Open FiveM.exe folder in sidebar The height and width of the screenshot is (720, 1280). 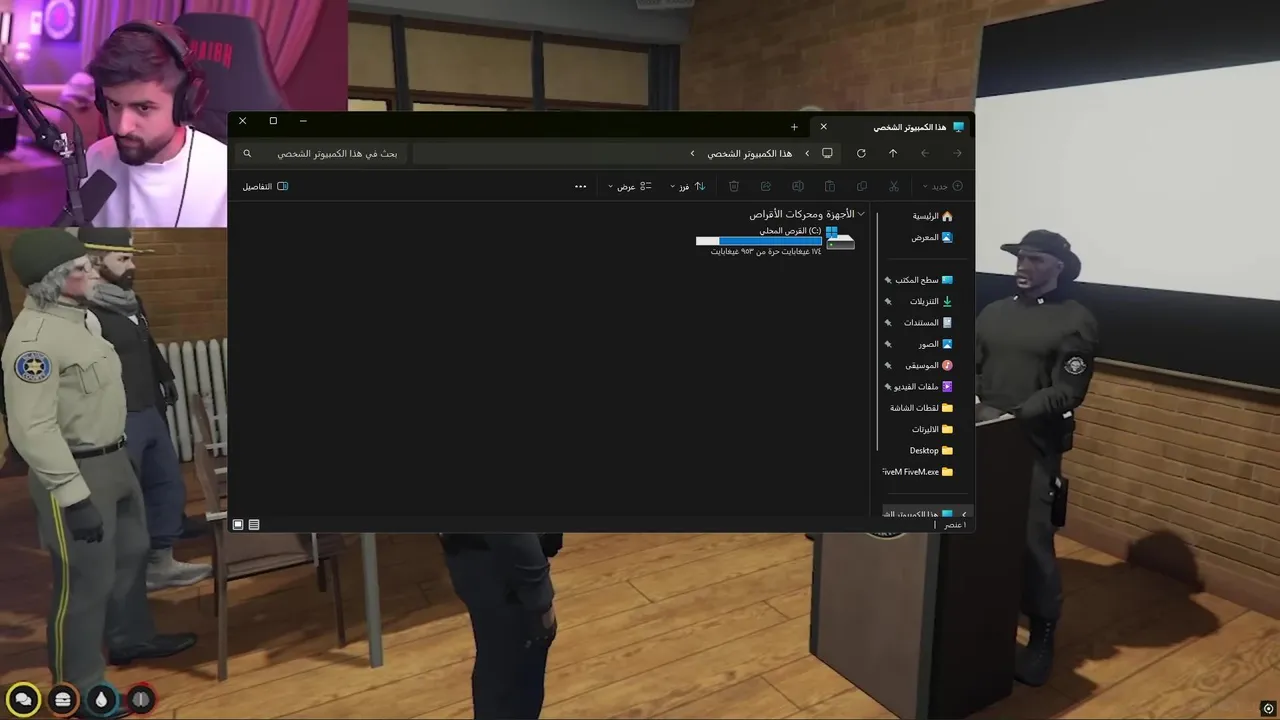[x=918, y=471]
